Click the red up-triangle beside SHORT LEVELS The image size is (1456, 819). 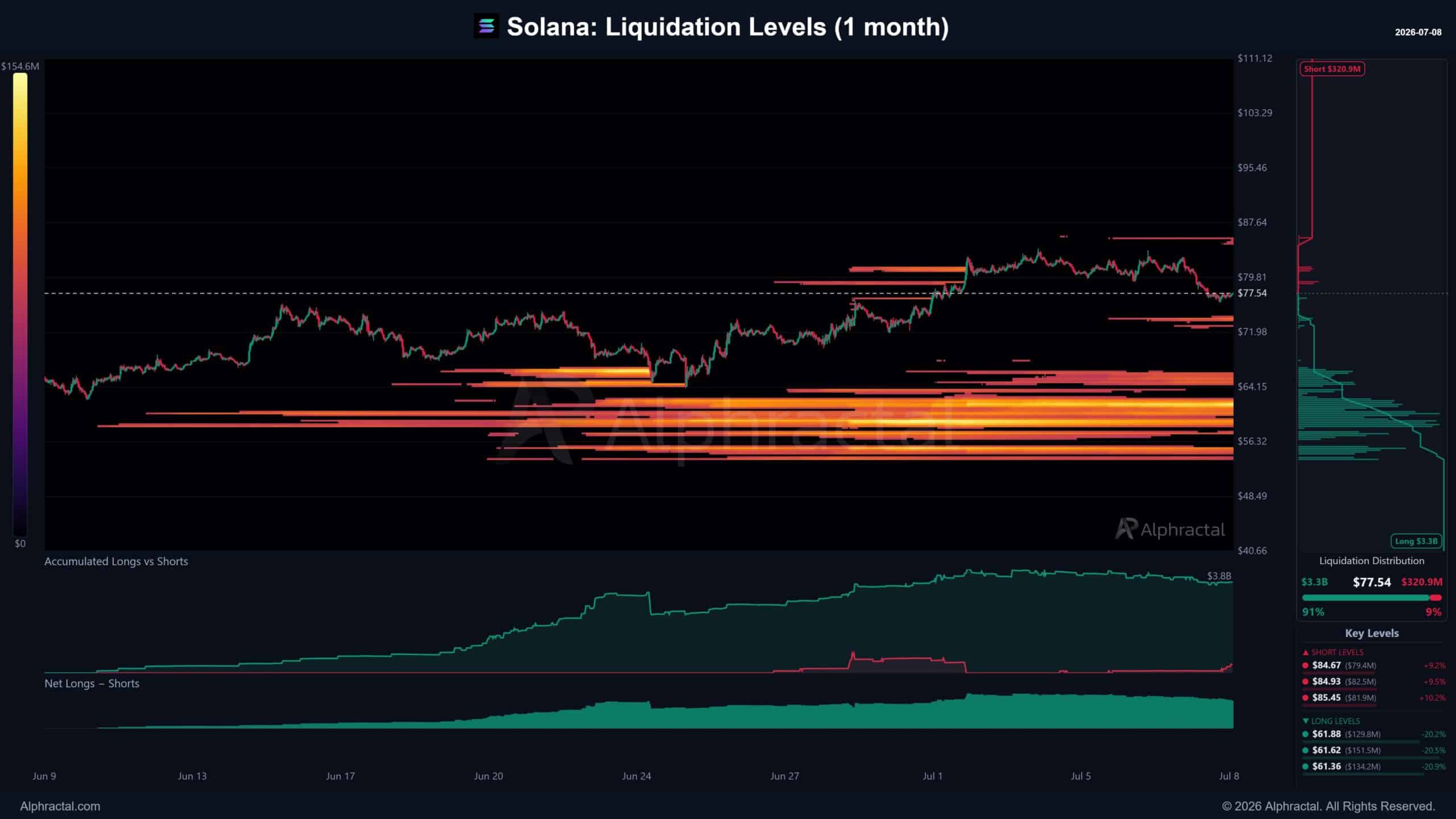(1305, 652)
